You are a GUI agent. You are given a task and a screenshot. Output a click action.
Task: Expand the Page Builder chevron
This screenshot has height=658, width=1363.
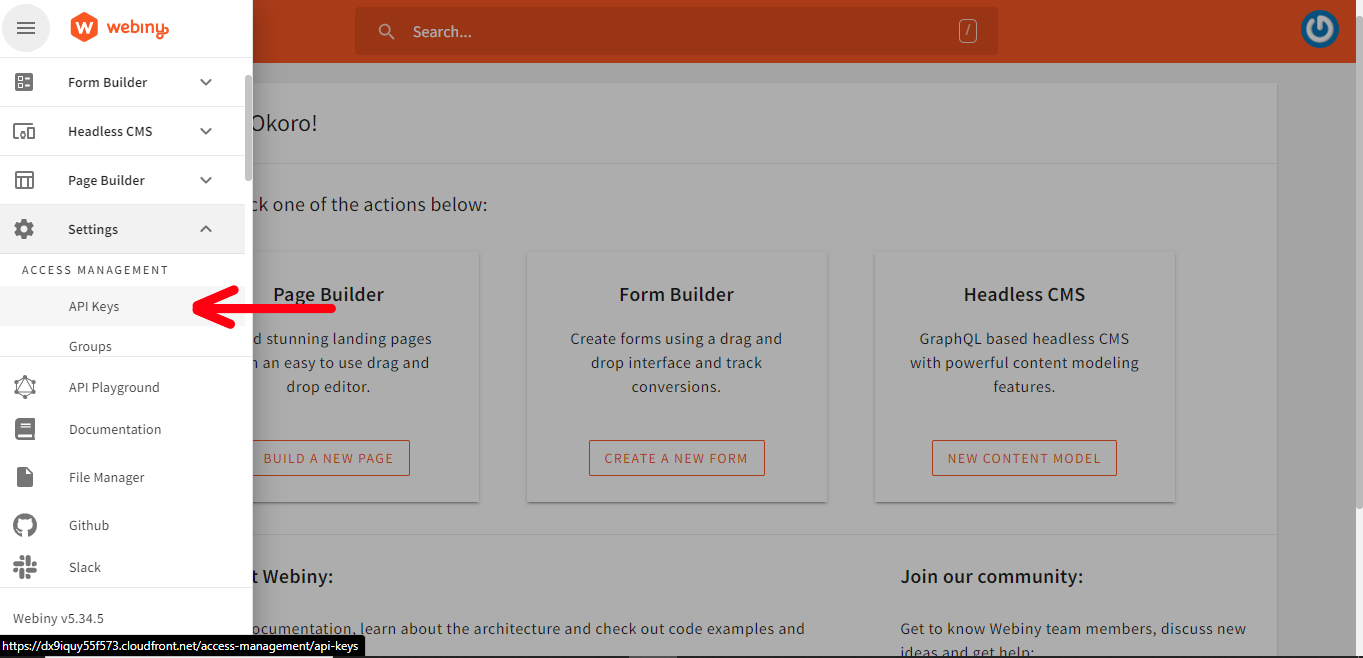[x=206, y=180]
